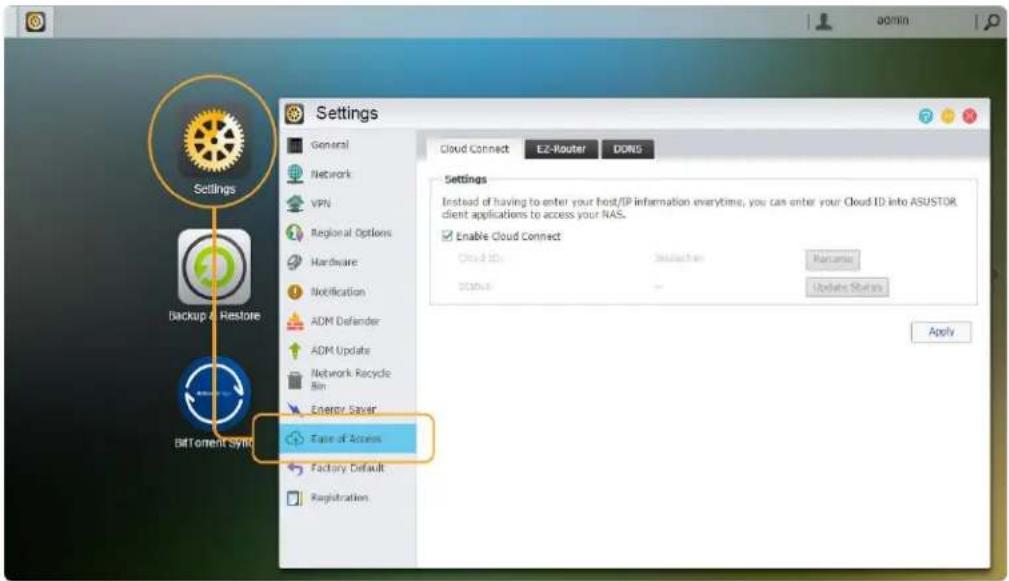Open Factory Default label

click(347, 468)
